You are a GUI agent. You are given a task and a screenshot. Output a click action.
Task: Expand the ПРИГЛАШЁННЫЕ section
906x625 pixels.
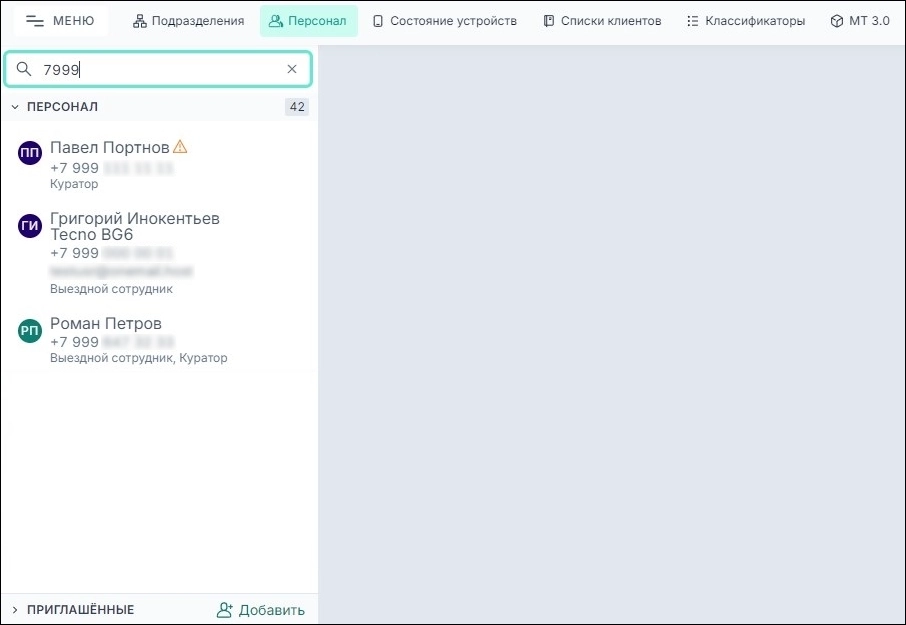(x=14, y=609)
